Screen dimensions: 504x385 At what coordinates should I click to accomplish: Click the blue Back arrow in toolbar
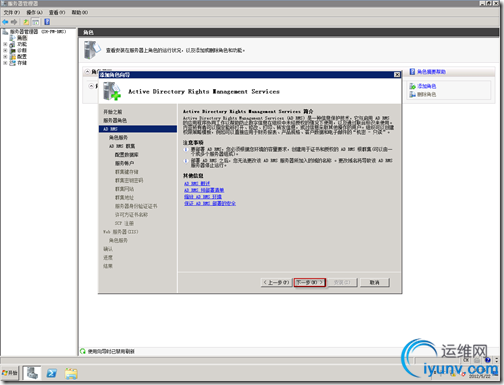[x=5, y=22]
